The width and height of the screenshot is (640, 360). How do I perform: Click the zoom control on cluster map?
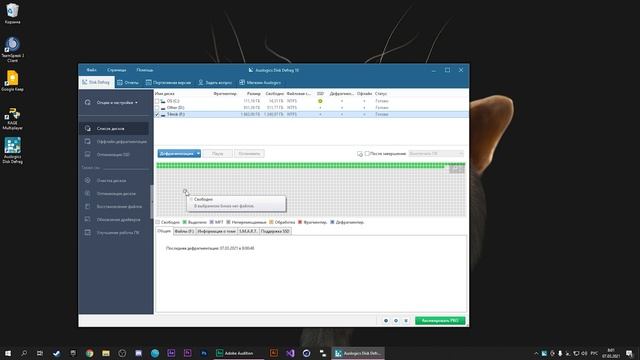457,169
